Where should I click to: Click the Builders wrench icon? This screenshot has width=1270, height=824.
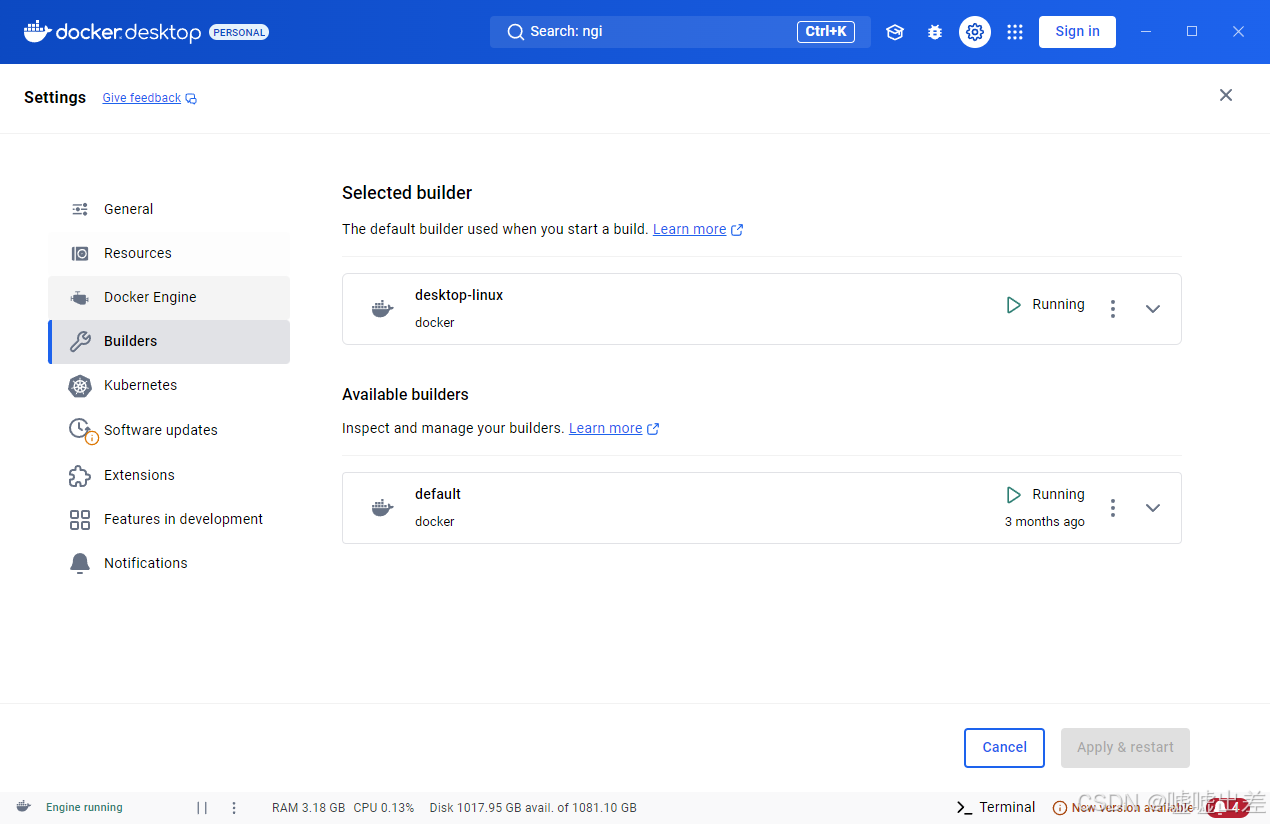coord(80,342)
